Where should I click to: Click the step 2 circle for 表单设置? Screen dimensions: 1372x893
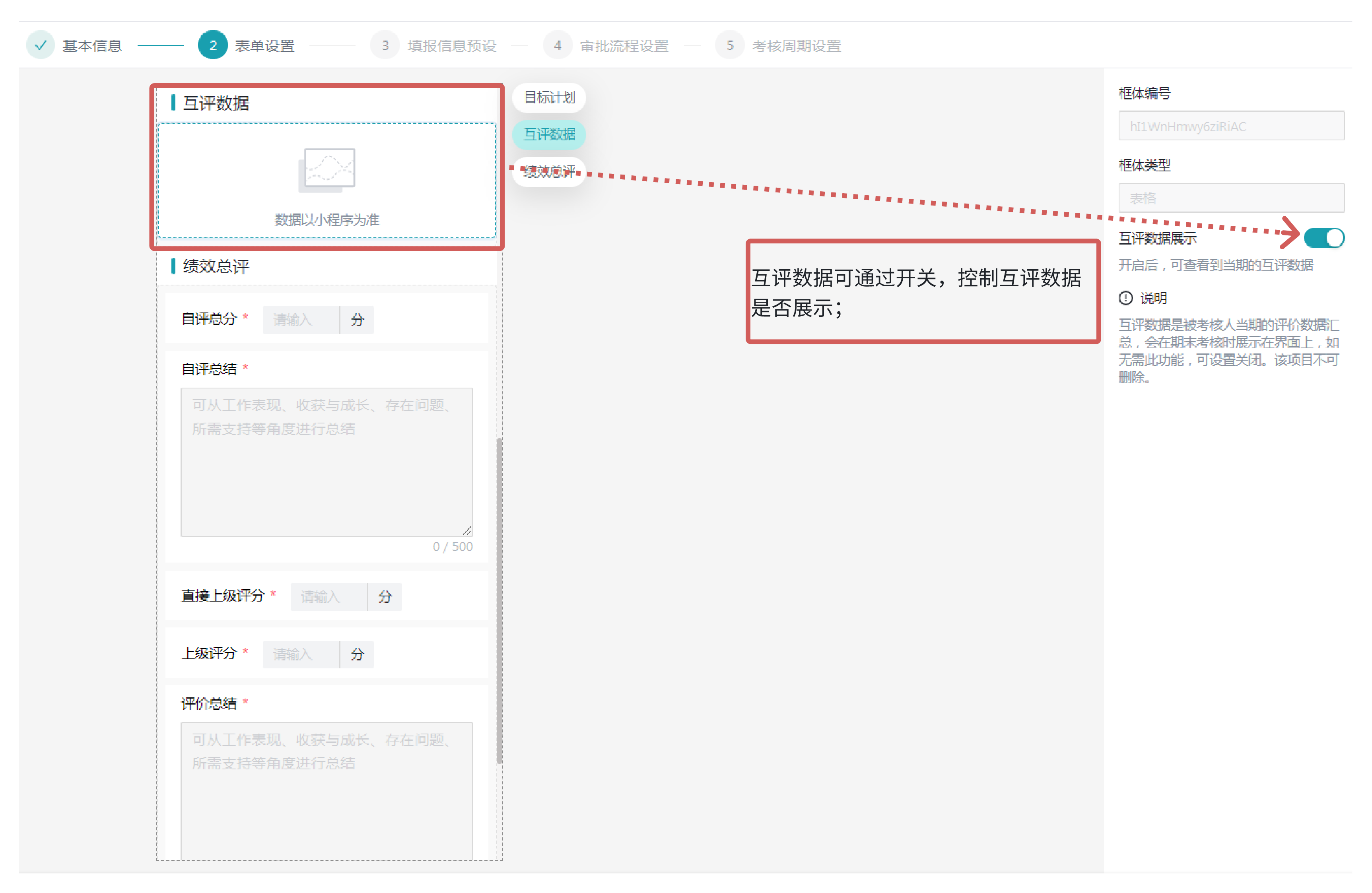pos(212,46)
